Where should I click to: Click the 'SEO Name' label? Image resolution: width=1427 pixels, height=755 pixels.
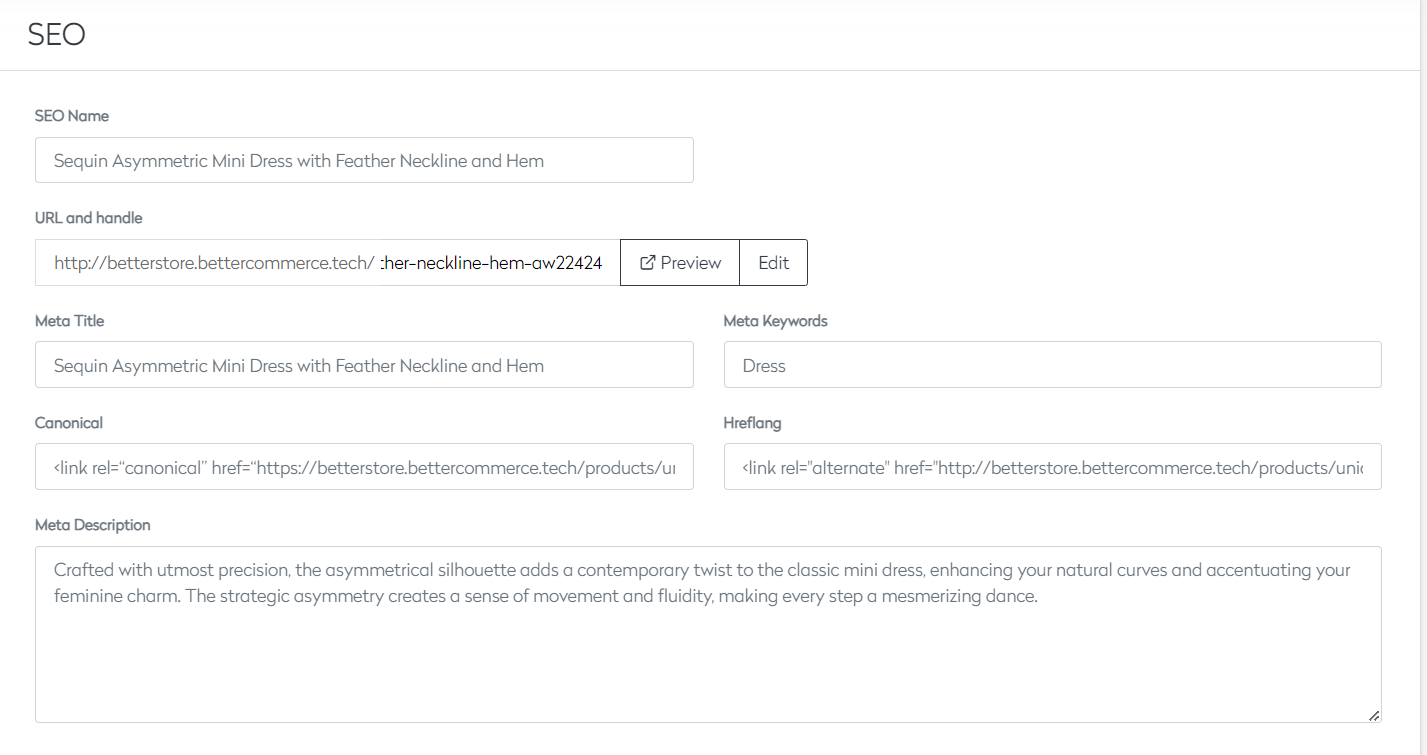[72, 116]
